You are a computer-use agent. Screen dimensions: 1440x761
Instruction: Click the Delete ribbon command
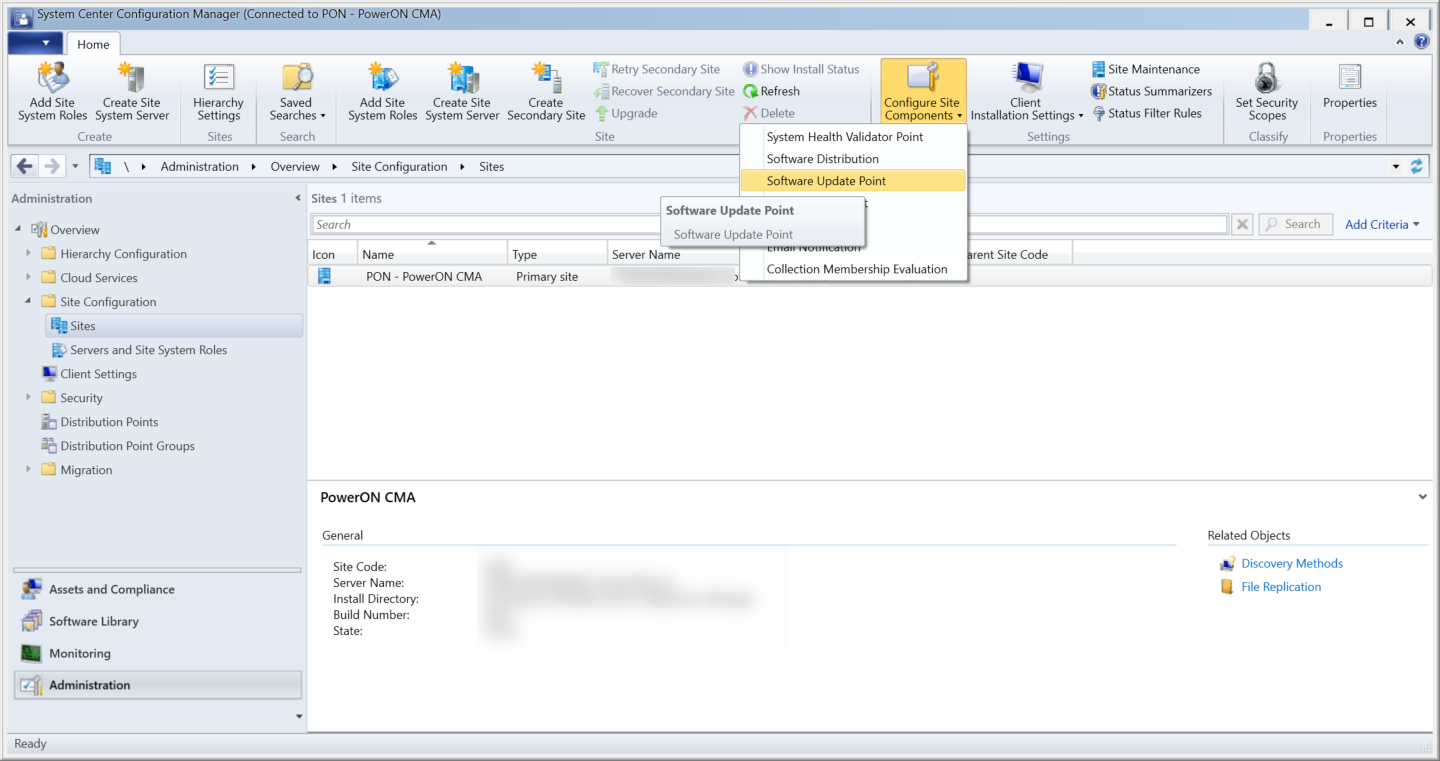(769, 113)
